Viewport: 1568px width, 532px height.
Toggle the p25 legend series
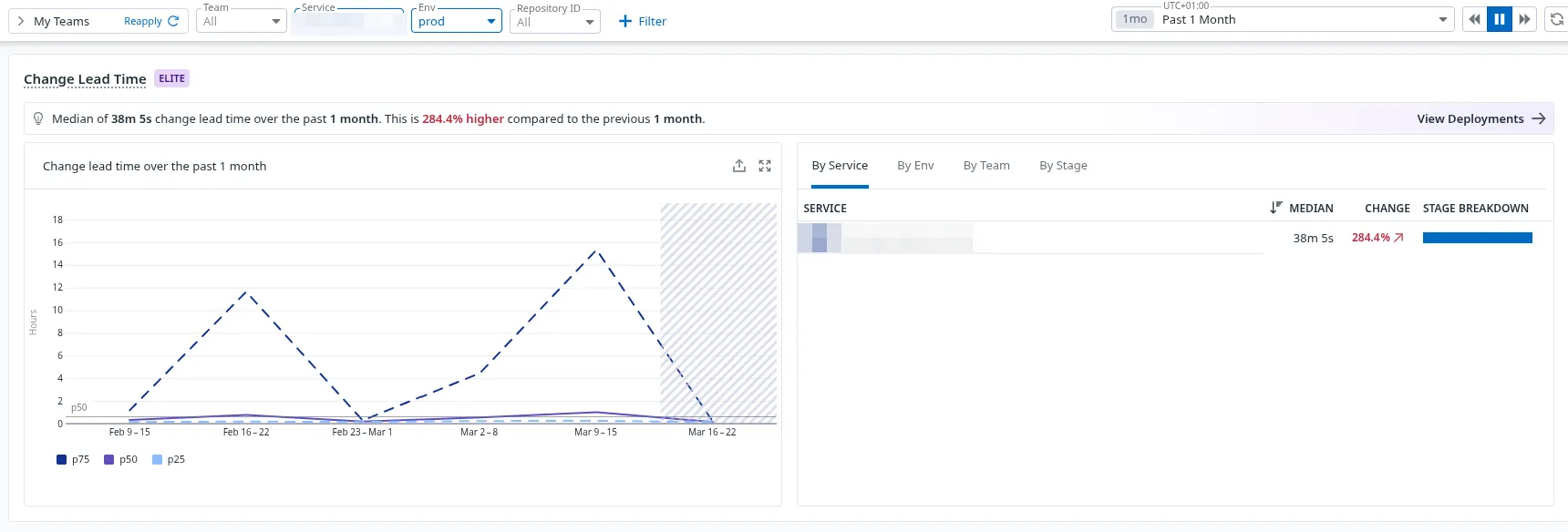click(169, 459)
